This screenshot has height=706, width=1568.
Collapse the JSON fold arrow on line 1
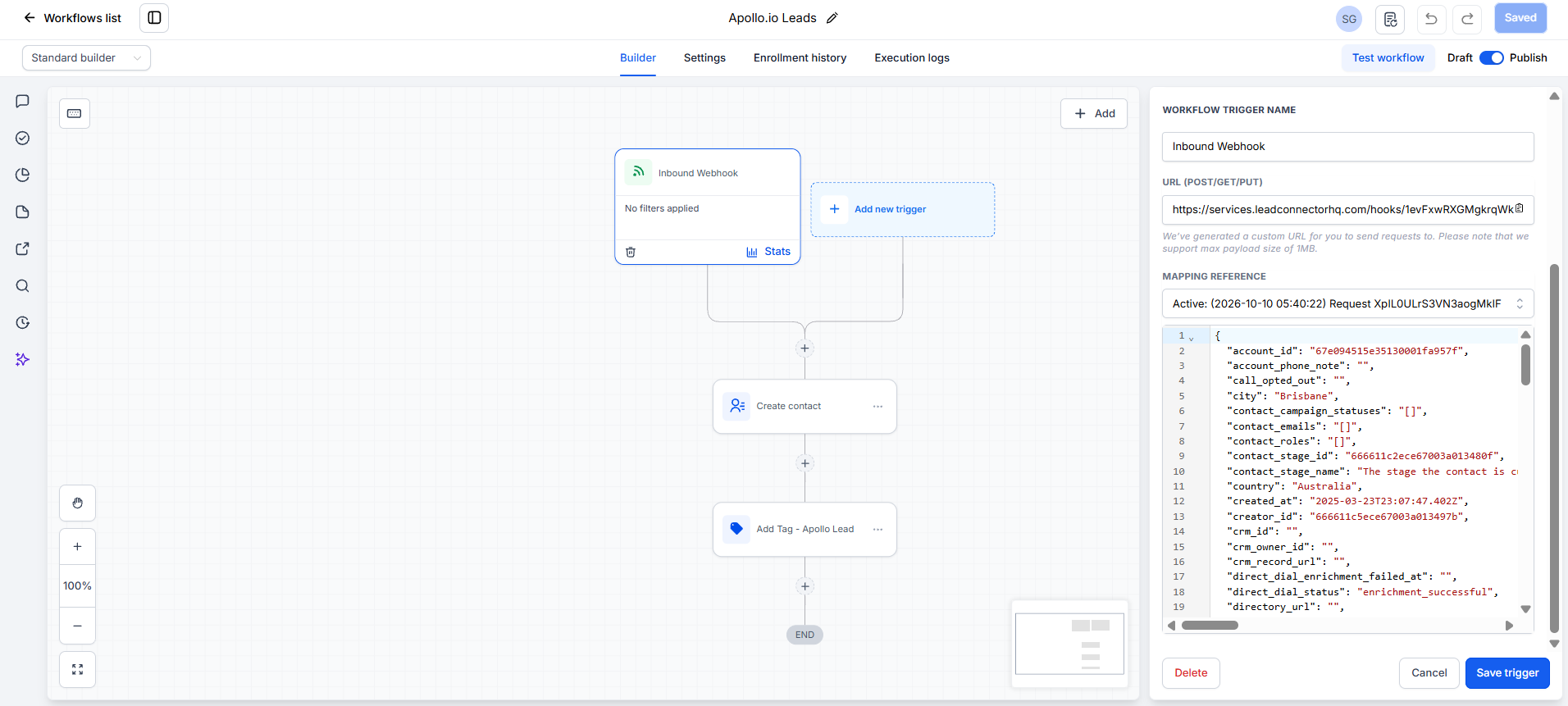click(1192, 338)
